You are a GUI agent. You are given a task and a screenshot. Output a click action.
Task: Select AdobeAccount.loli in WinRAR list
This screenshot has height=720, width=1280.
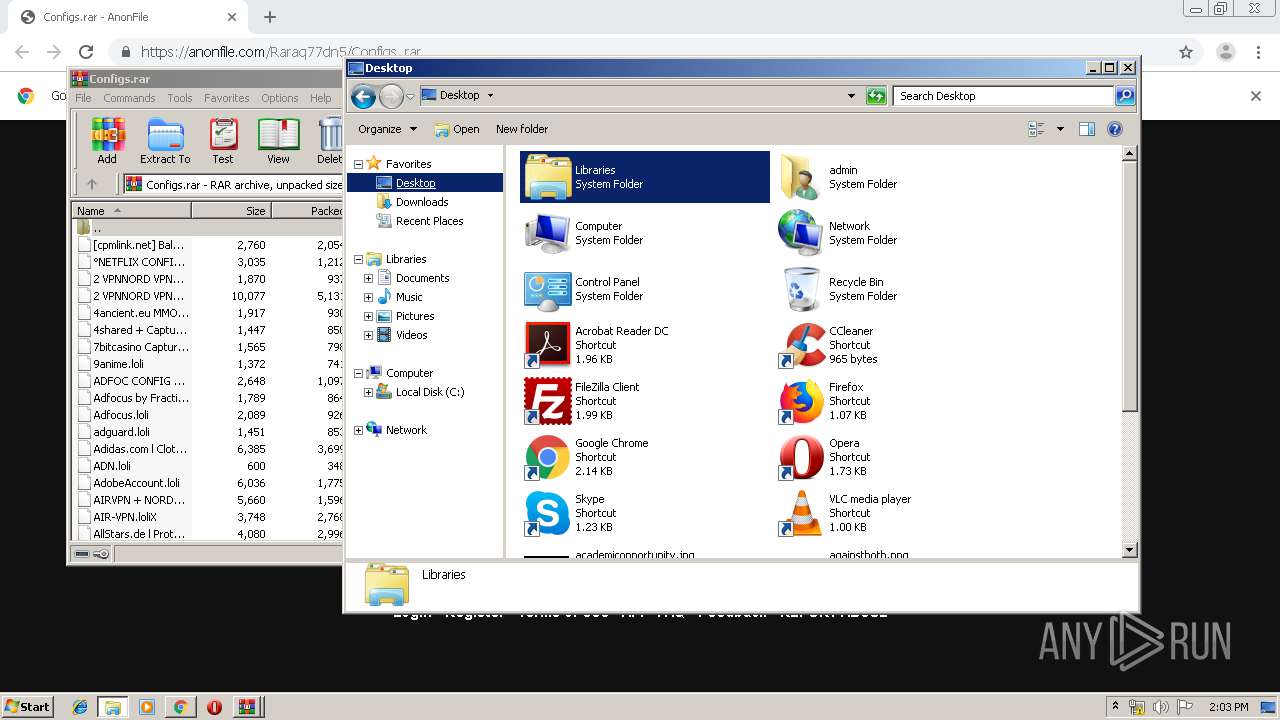coord(136,483)
